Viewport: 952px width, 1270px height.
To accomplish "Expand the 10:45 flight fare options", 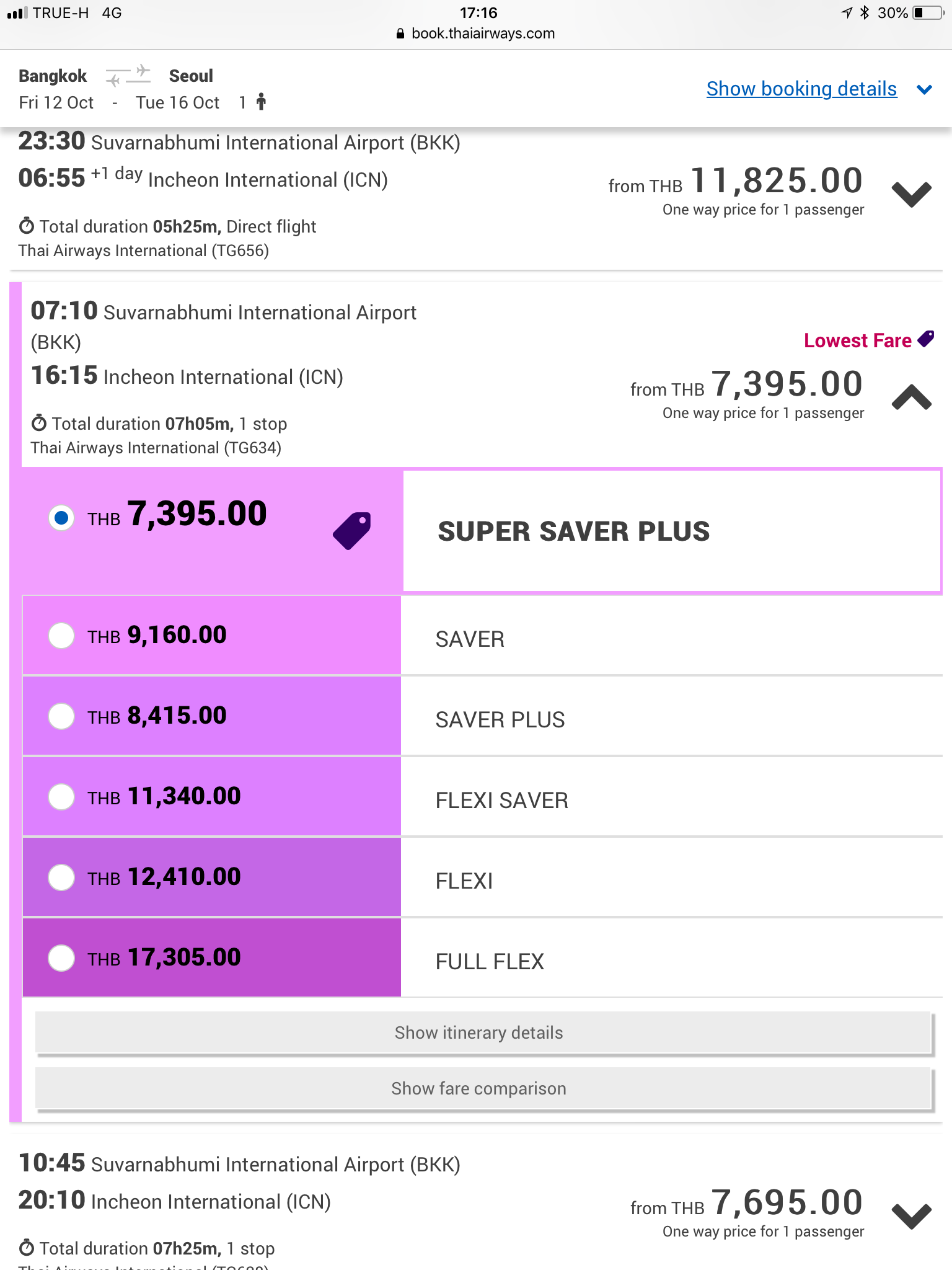I will click(x=912, y=1217).
